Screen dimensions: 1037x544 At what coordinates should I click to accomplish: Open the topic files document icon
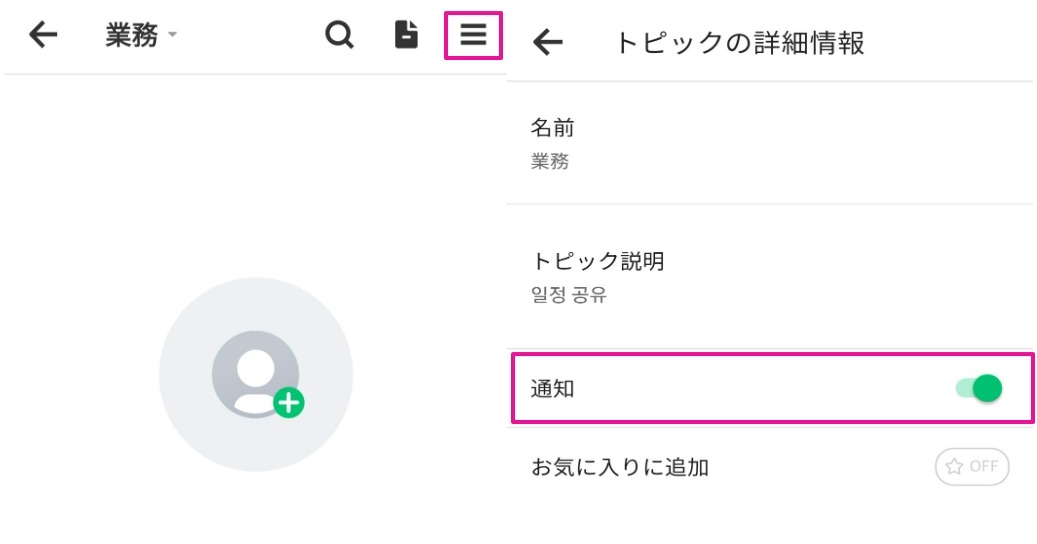click(405, 36)
